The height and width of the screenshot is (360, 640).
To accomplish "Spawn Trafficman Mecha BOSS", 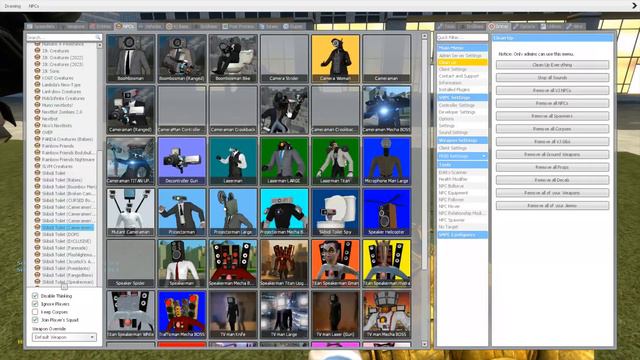I will pos(182,315).
